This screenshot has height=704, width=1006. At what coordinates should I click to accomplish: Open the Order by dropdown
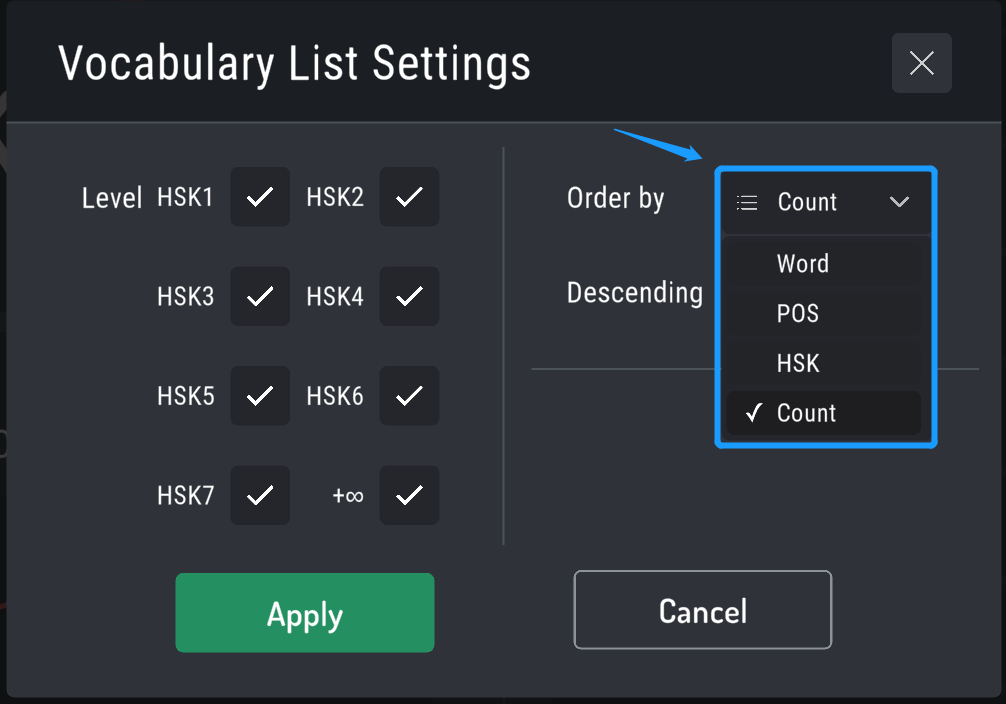pyautogui.click(x=825, y=202)
